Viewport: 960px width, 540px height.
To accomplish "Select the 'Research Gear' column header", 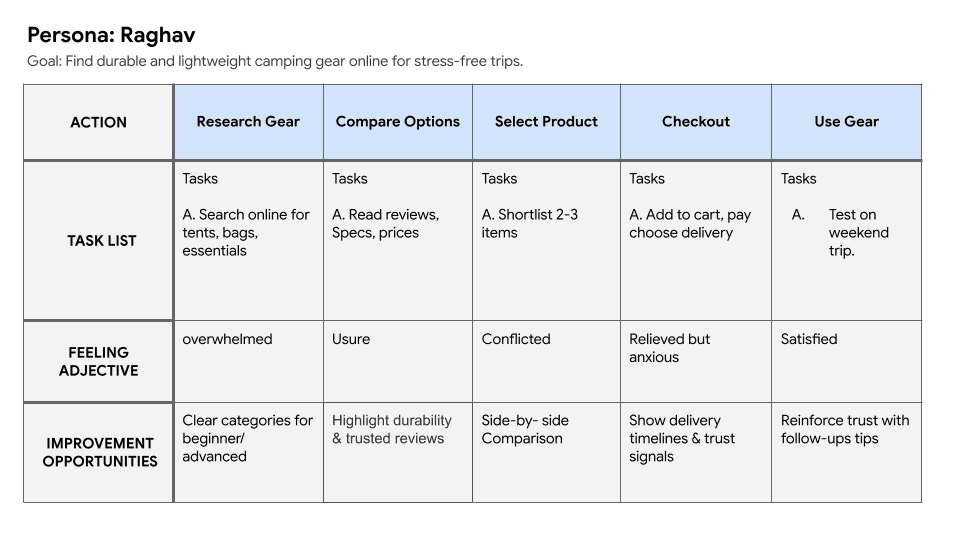I will (x=248, y=122).
